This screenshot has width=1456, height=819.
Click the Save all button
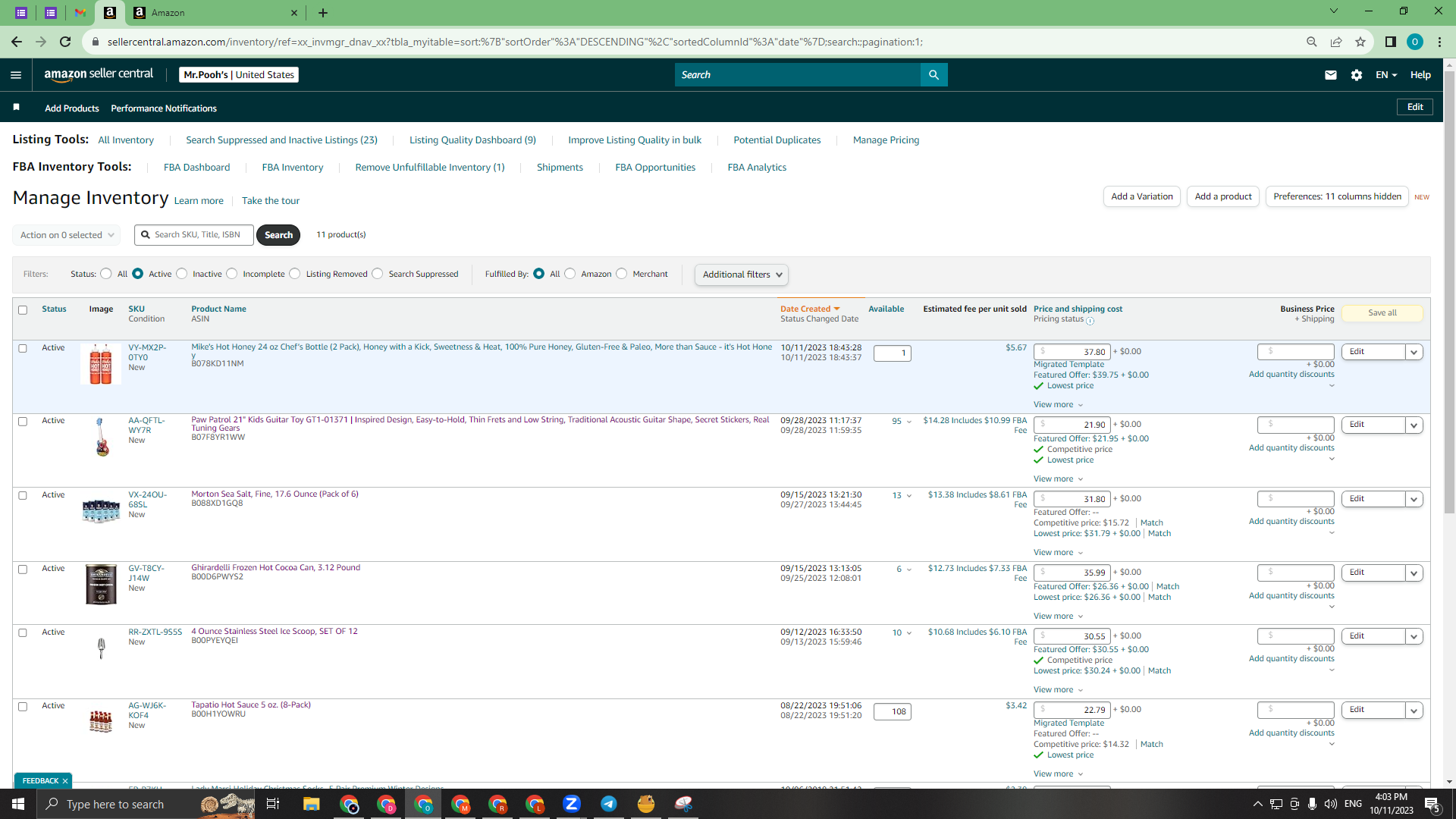[x=1382, y=313]
